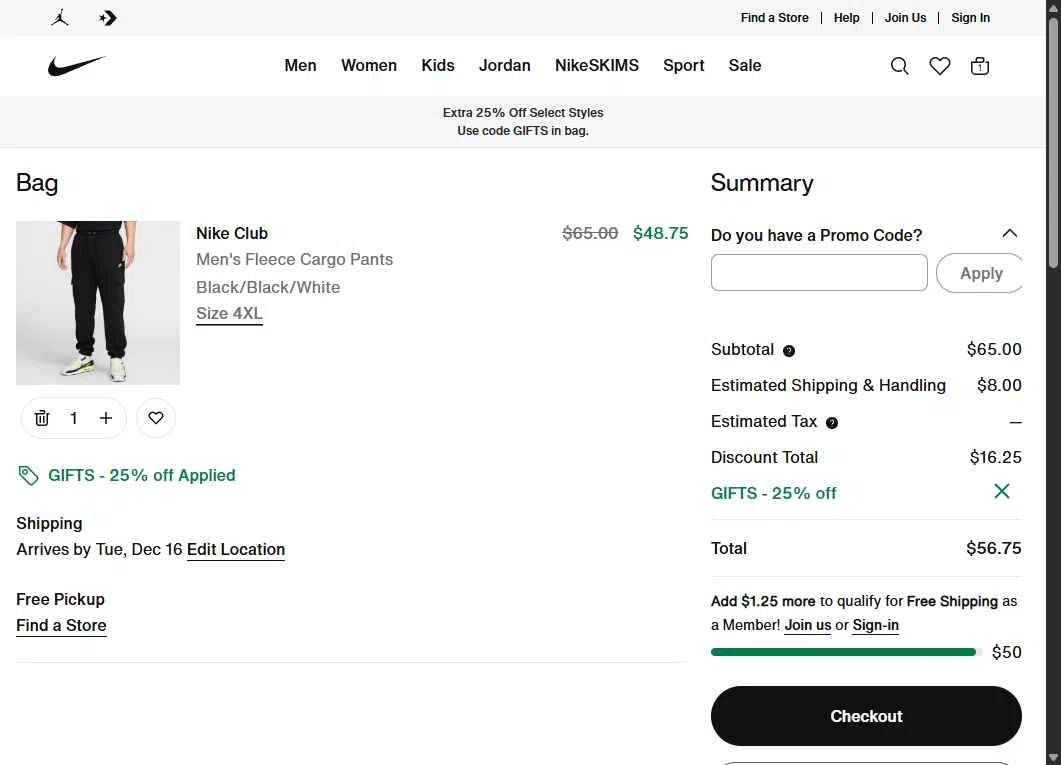
Task: Remove the GIFTS promo code with X
Action: [x=1002, y=491]
